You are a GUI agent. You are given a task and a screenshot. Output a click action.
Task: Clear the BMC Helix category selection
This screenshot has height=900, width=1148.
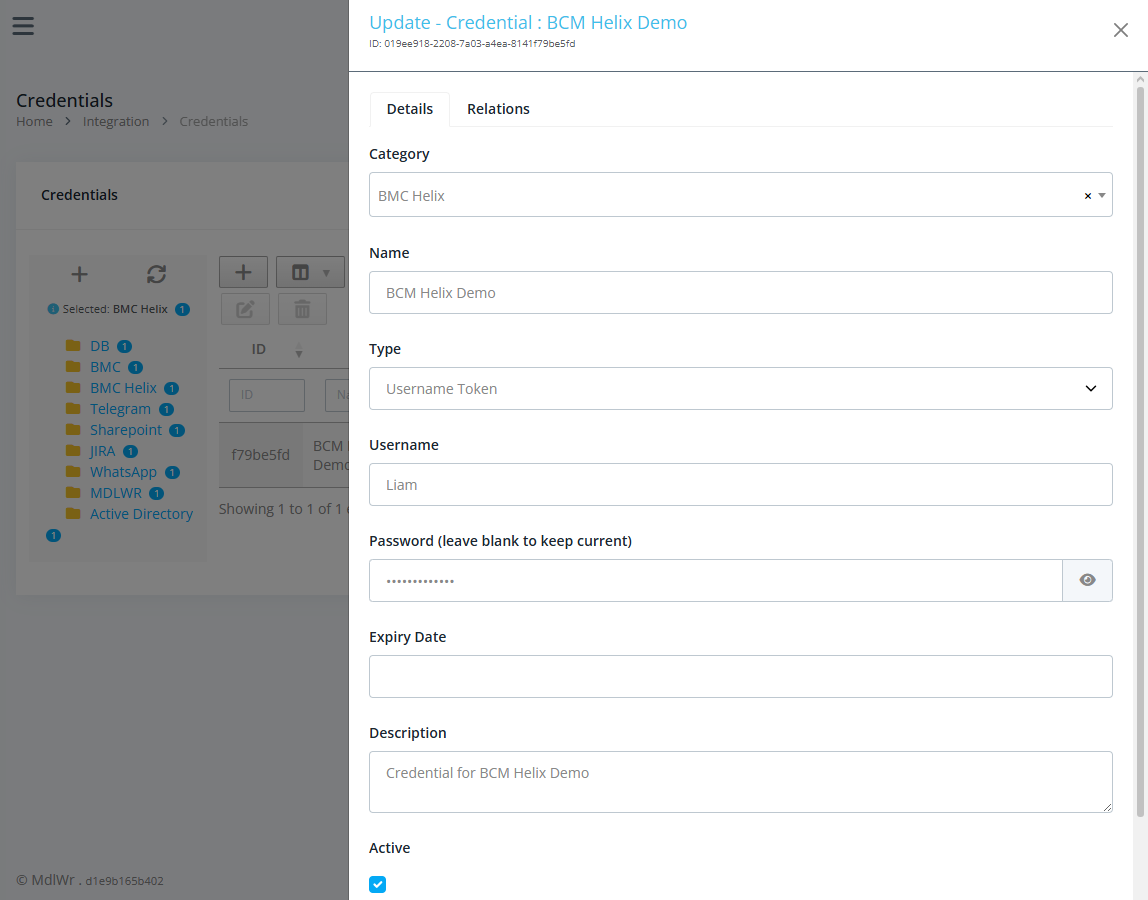click(1087, 196)
